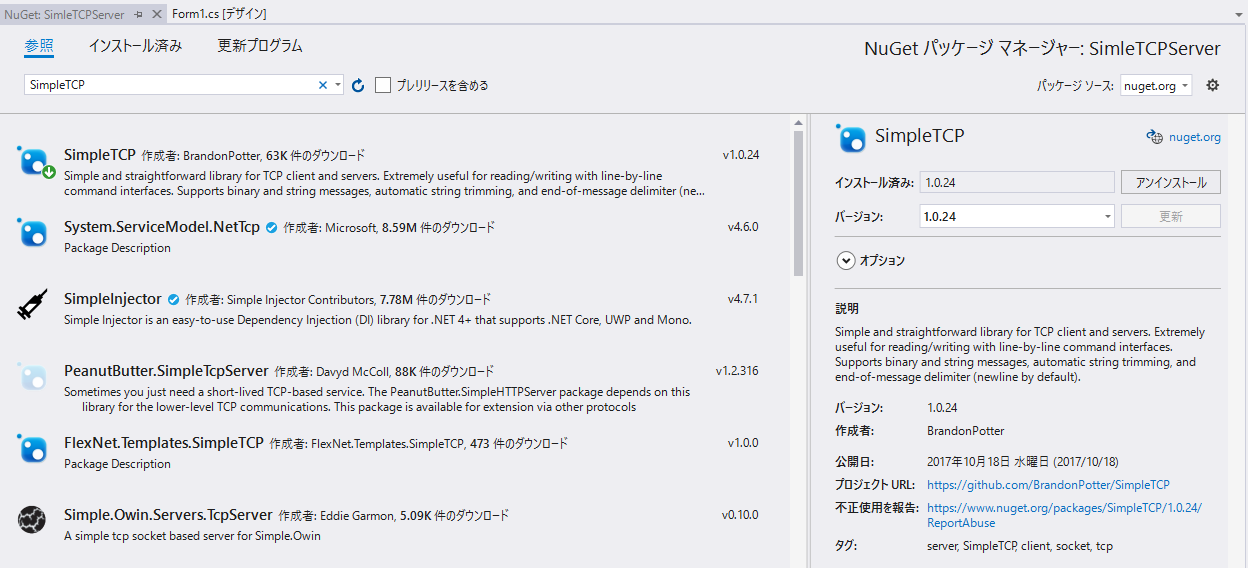Click the PeanutButter.SimpleTcpServer package icon
Viewport: 1248px width, 568px height.
tap(33, 377)
